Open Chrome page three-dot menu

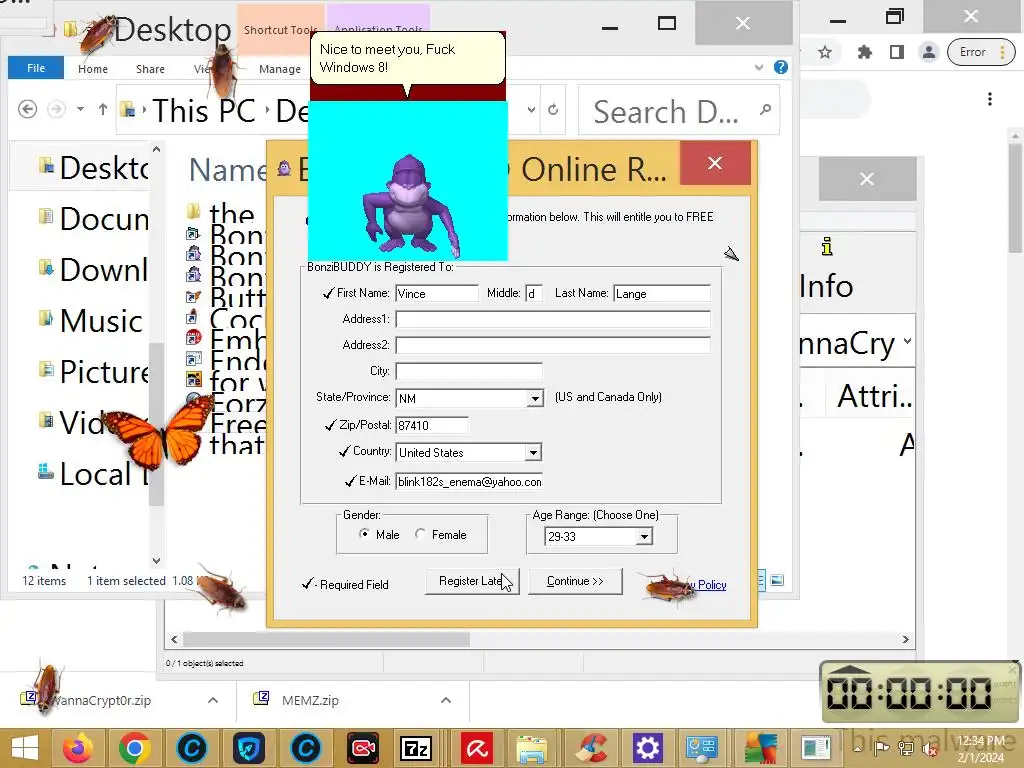990,99
